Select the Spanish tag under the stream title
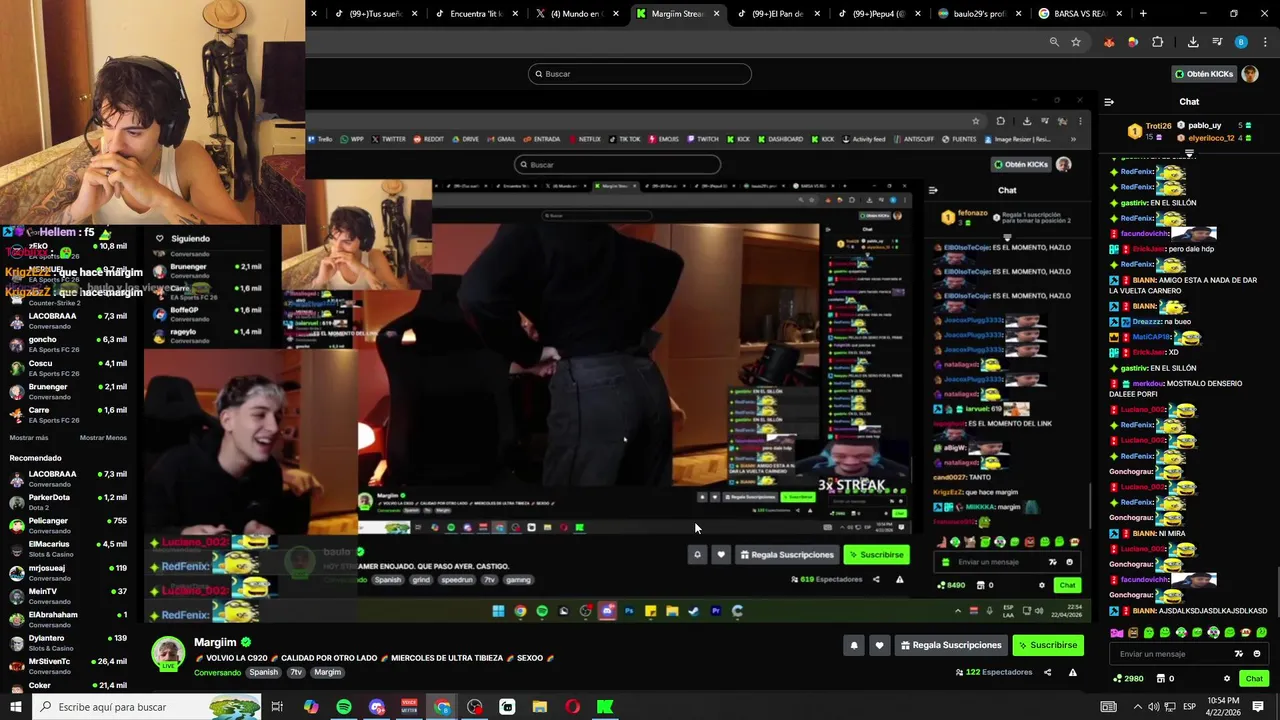This screenshot has width=1280, height=720. (264, 672)
